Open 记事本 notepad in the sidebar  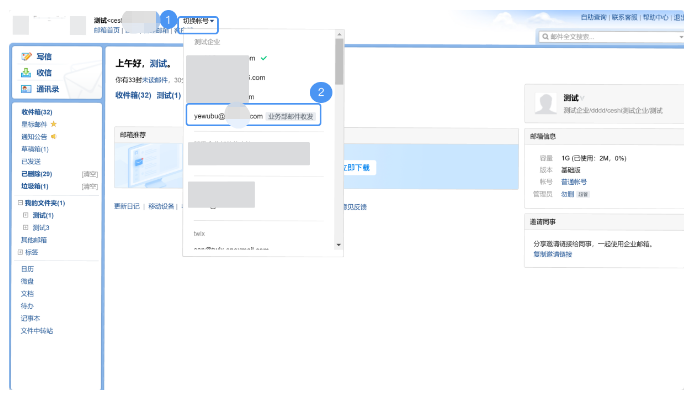[30, 318]
